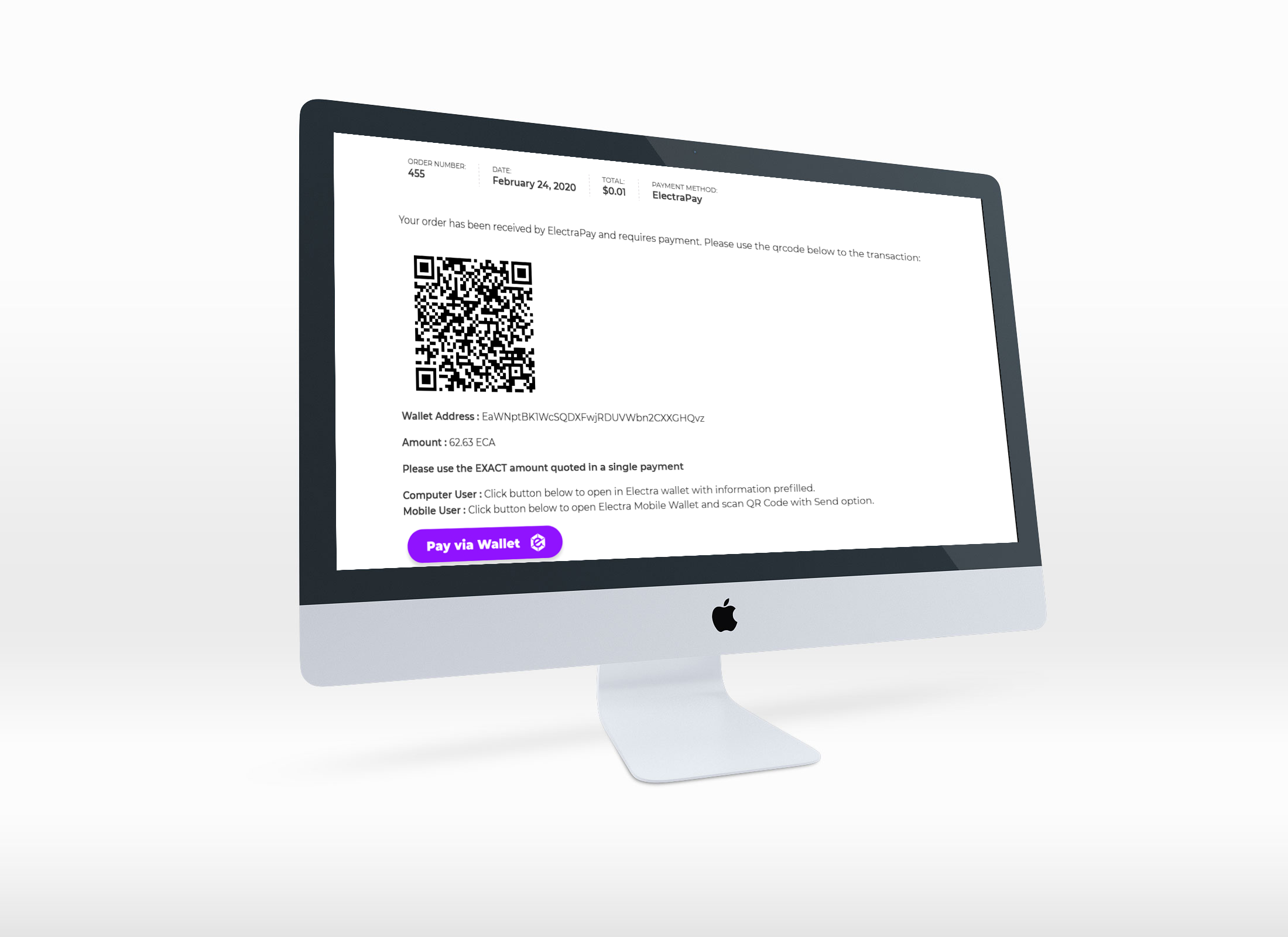The image size is (1288, 937).
Task: Click the Apple logo on the monitor chin
Action: pos(724,615)
